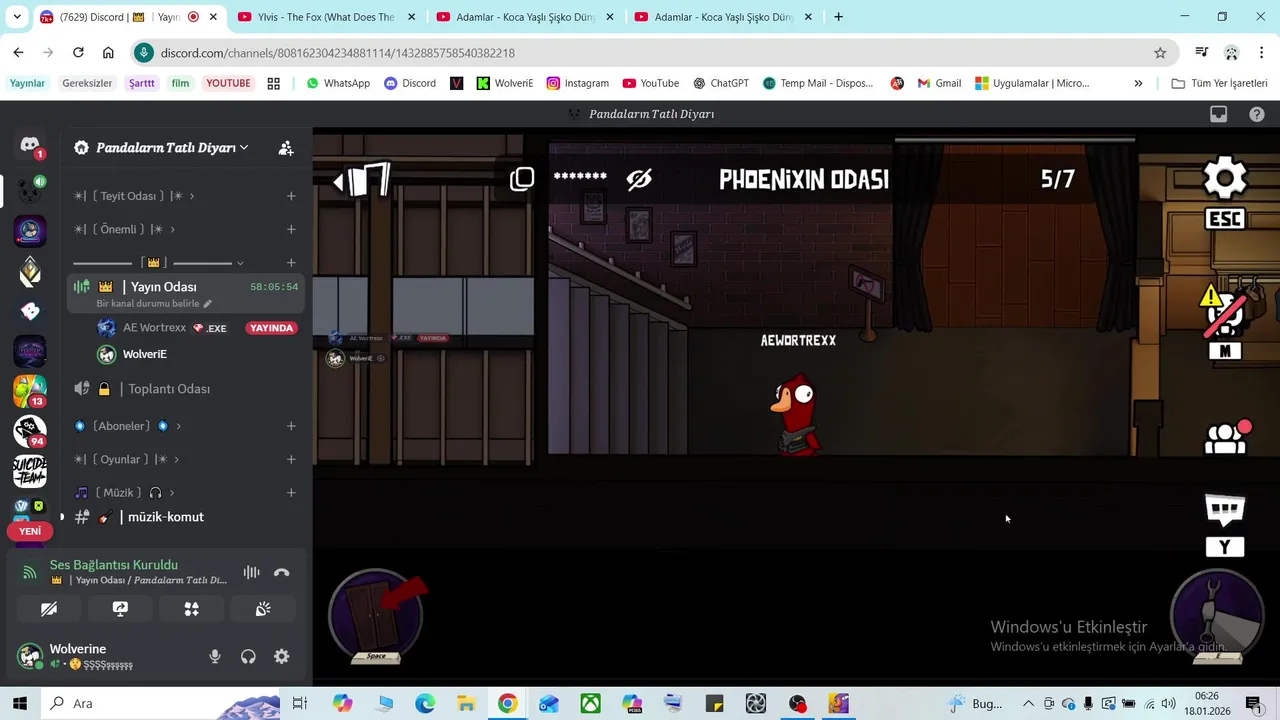Open Chrome tab search dropdown arrow

[17, 17]
